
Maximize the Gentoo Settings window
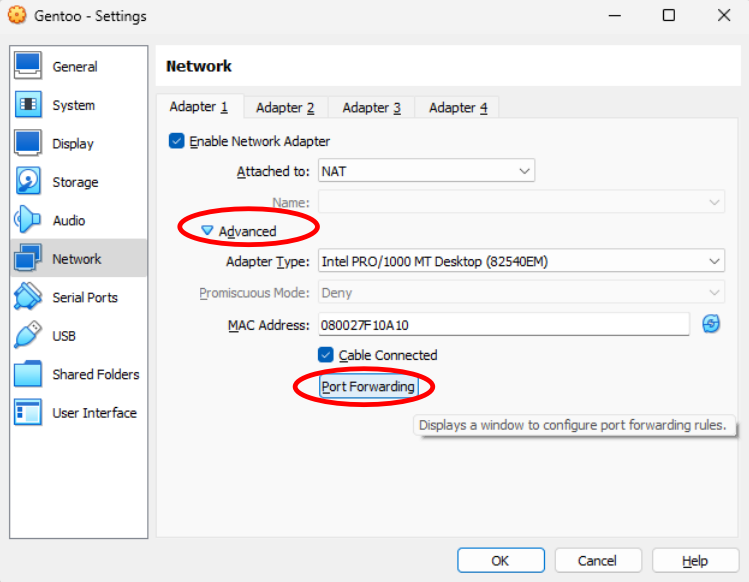(669, 15)
